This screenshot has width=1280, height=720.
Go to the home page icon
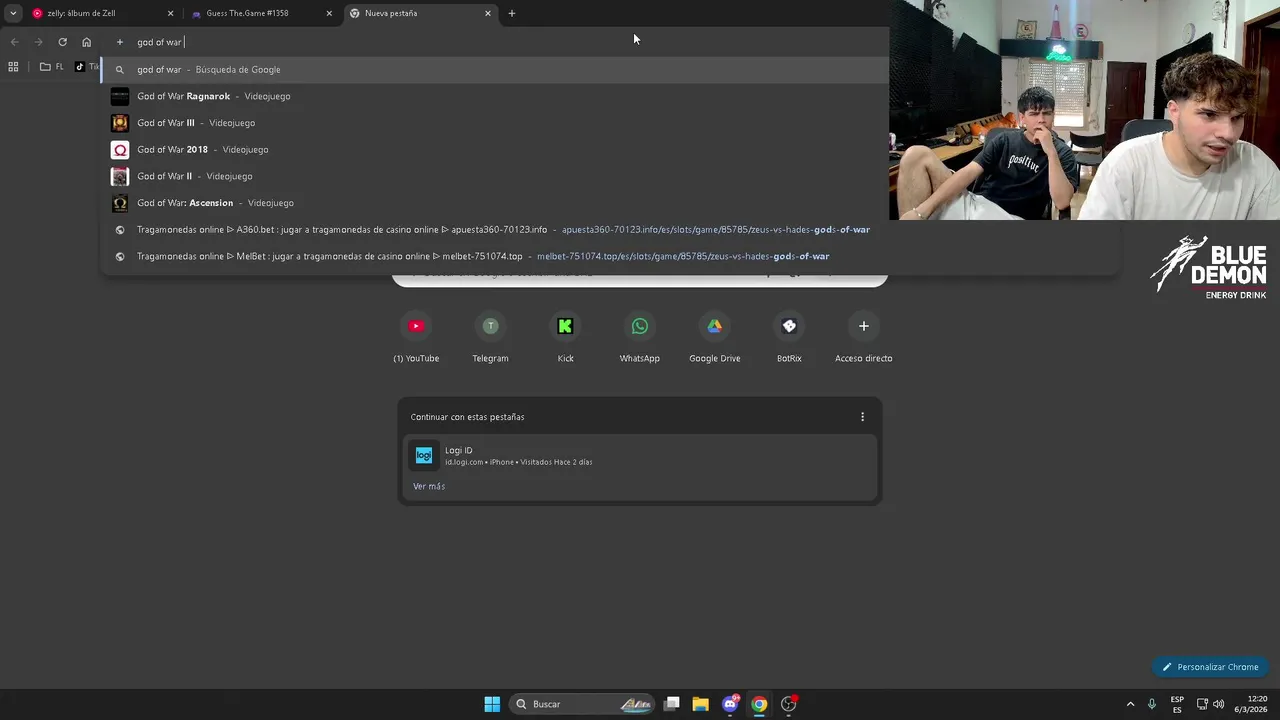[87, 42]
